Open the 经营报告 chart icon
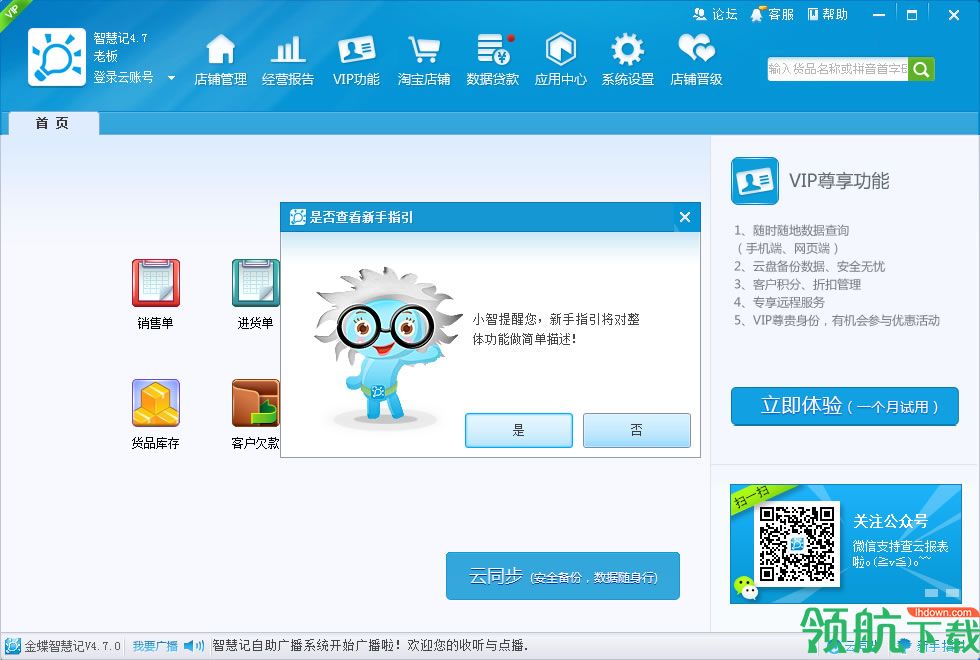 point(288,60)
